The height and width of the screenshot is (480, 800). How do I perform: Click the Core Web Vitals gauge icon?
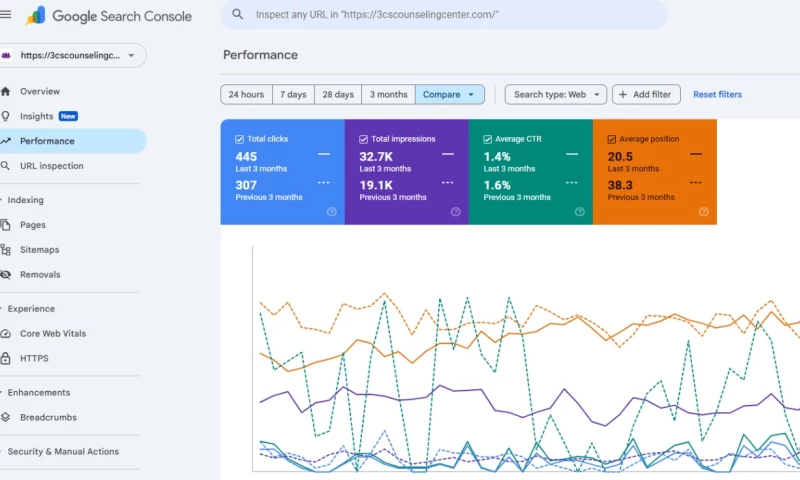(x=7, y=334)
